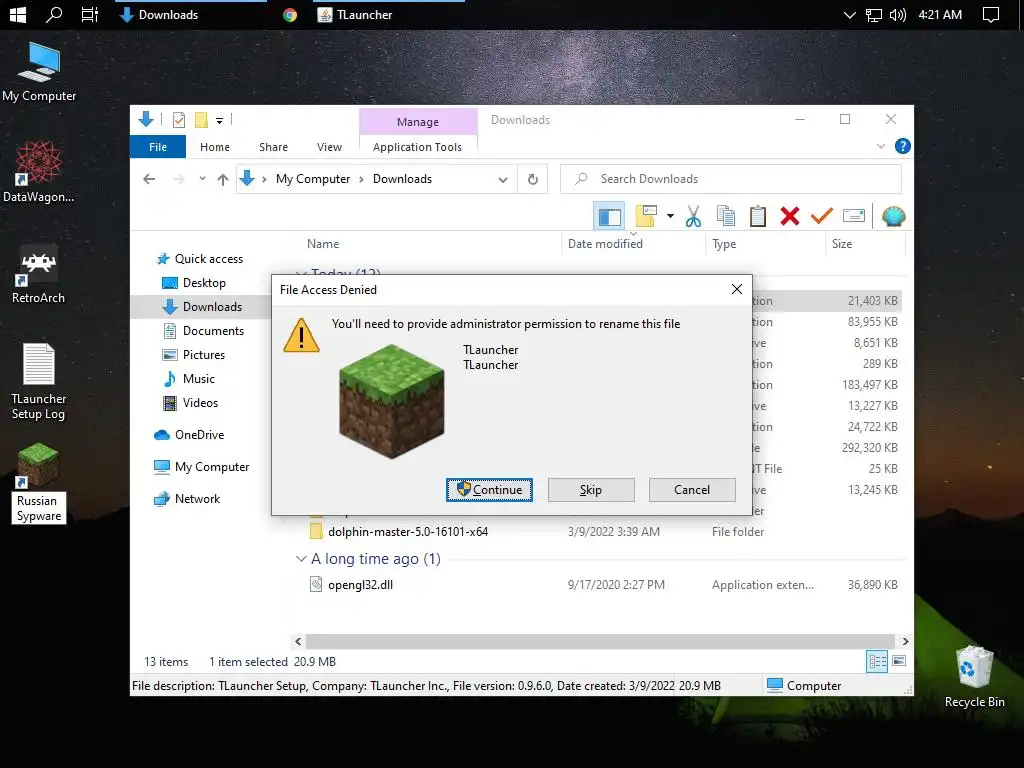Click the Search Downloads field
The width and height of the screenshot is (1024, 768).
pyautogui.click(x=731, y=179)
